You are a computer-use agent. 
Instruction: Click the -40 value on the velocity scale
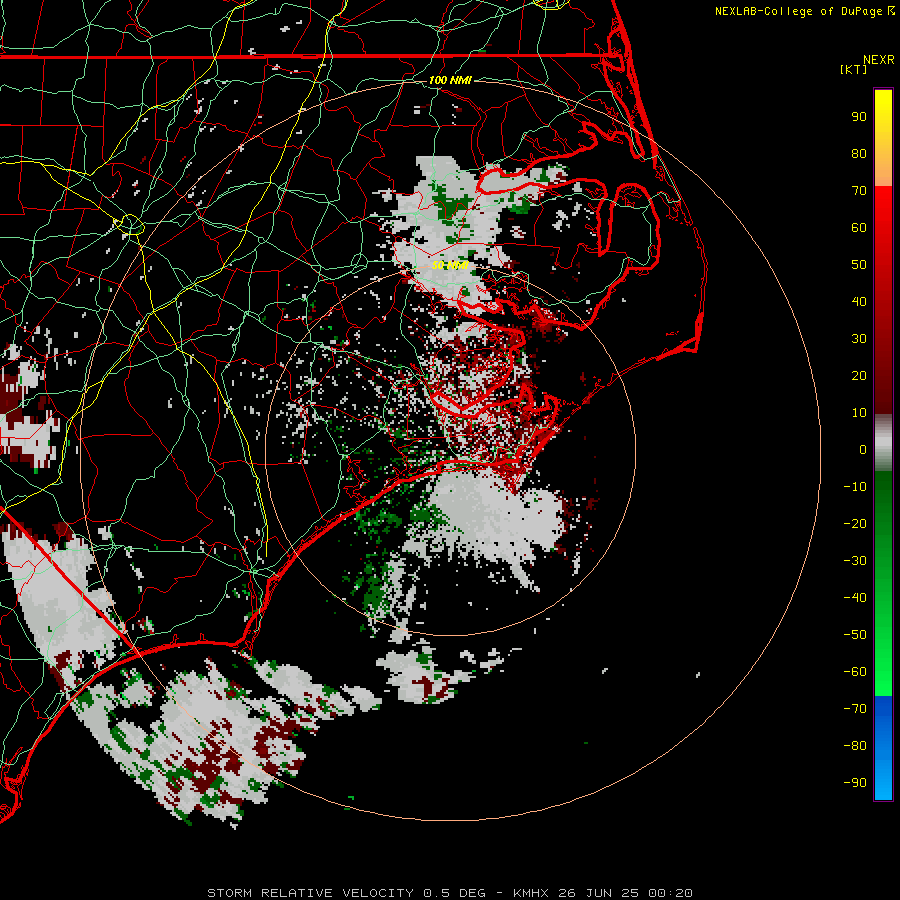point(855,598)
